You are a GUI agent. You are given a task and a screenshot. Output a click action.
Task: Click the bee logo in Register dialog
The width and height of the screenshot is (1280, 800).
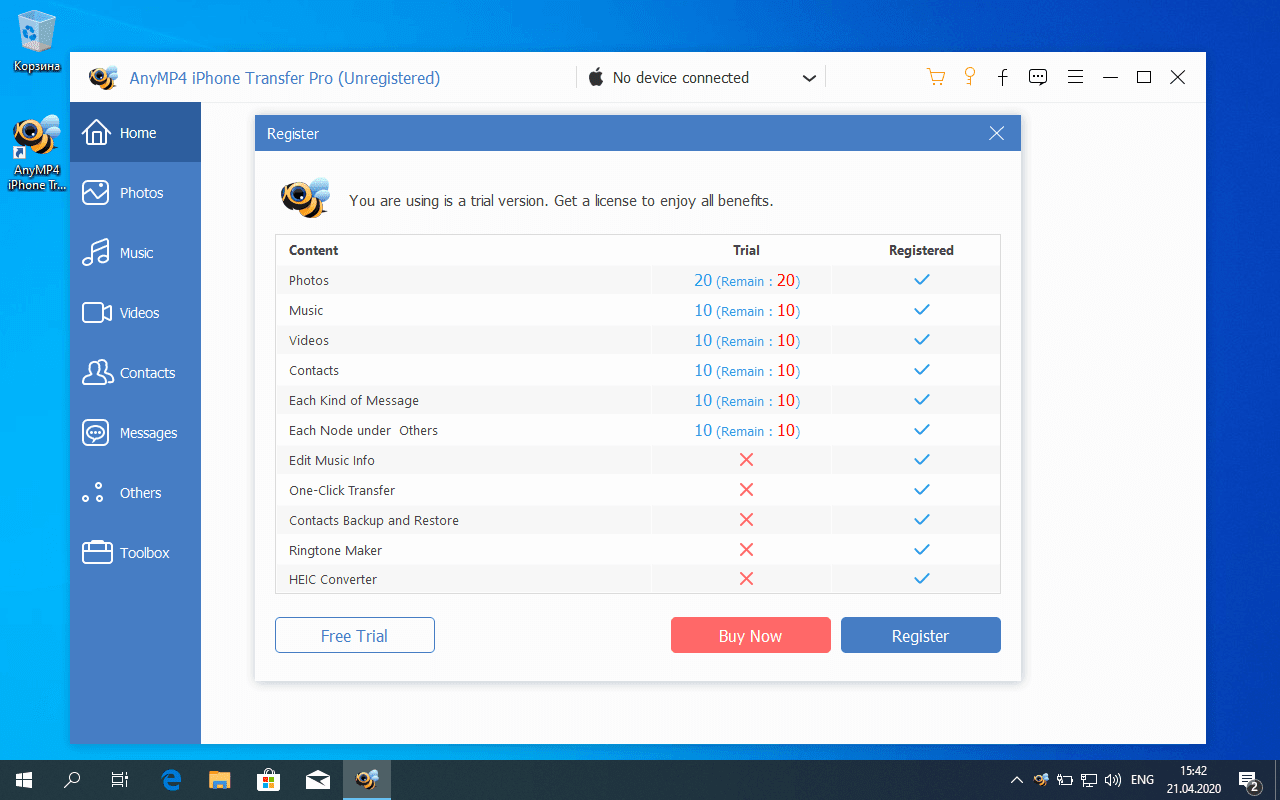[304, 197]
